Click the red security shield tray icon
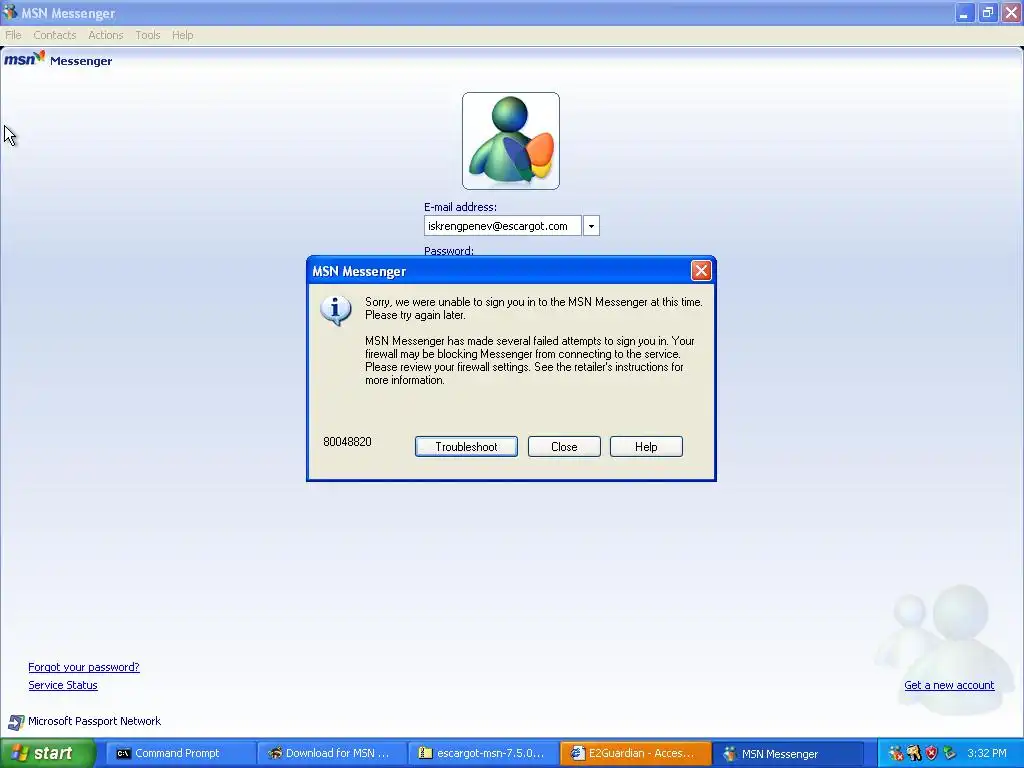 tap(931, 754)
